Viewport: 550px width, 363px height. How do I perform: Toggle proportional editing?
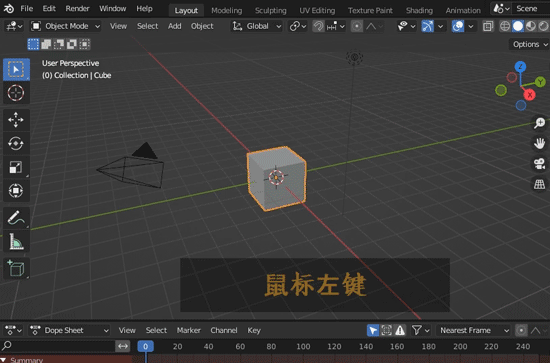coord(357,26)
